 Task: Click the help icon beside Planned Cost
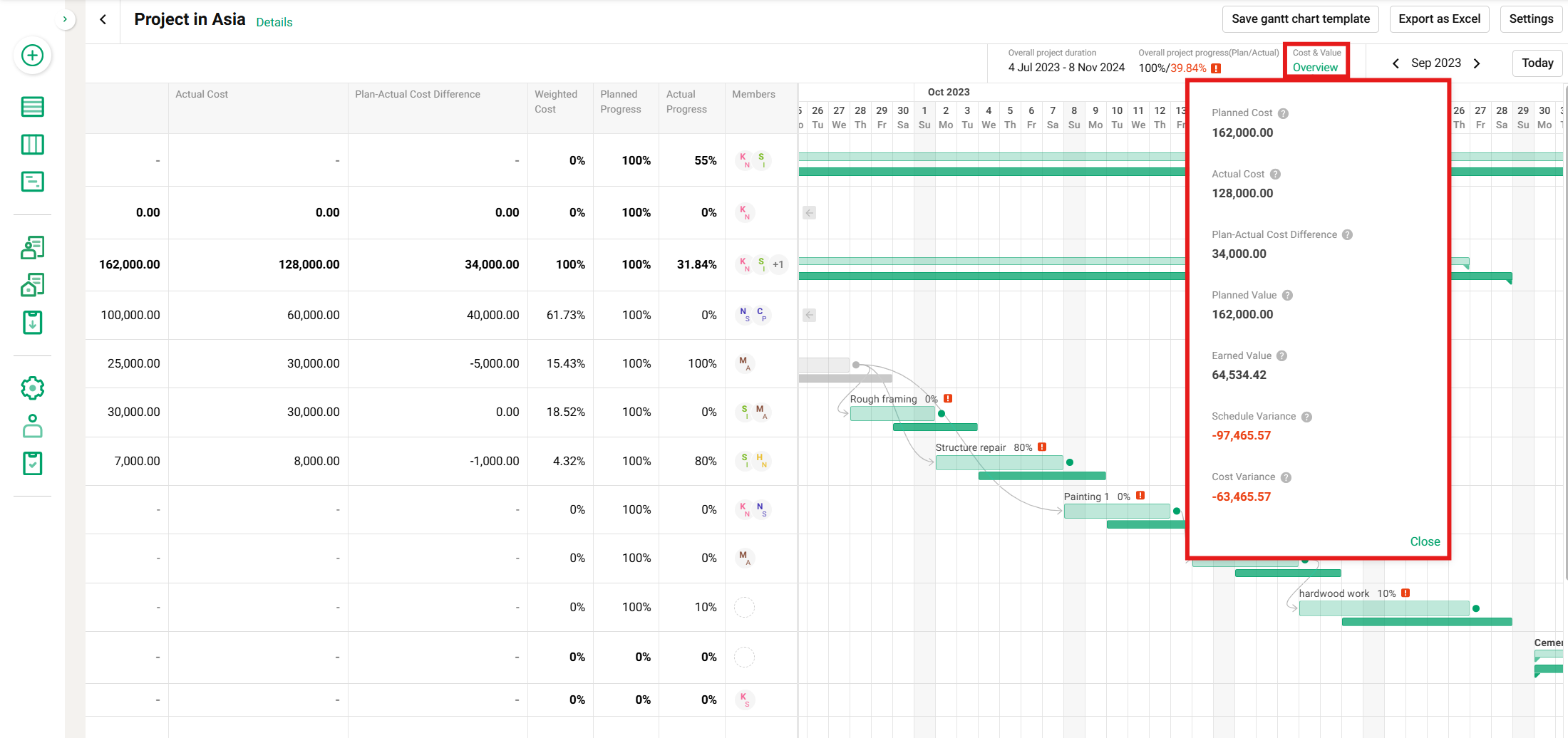[x=1283, y=113]
